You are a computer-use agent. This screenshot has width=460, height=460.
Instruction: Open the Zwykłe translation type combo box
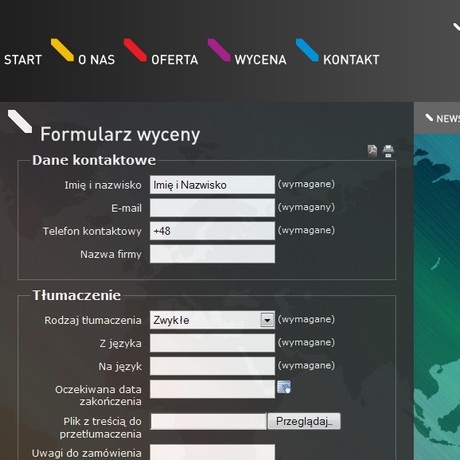pos(212,320)
